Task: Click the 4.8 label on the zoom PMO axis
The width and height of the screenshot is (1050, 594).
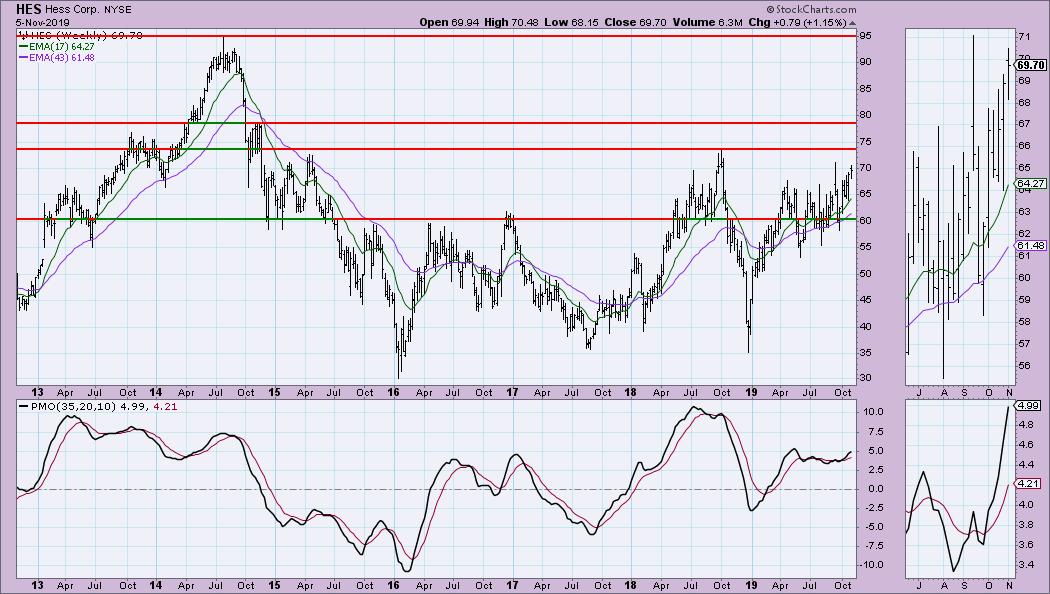Action: point(1025,425)
